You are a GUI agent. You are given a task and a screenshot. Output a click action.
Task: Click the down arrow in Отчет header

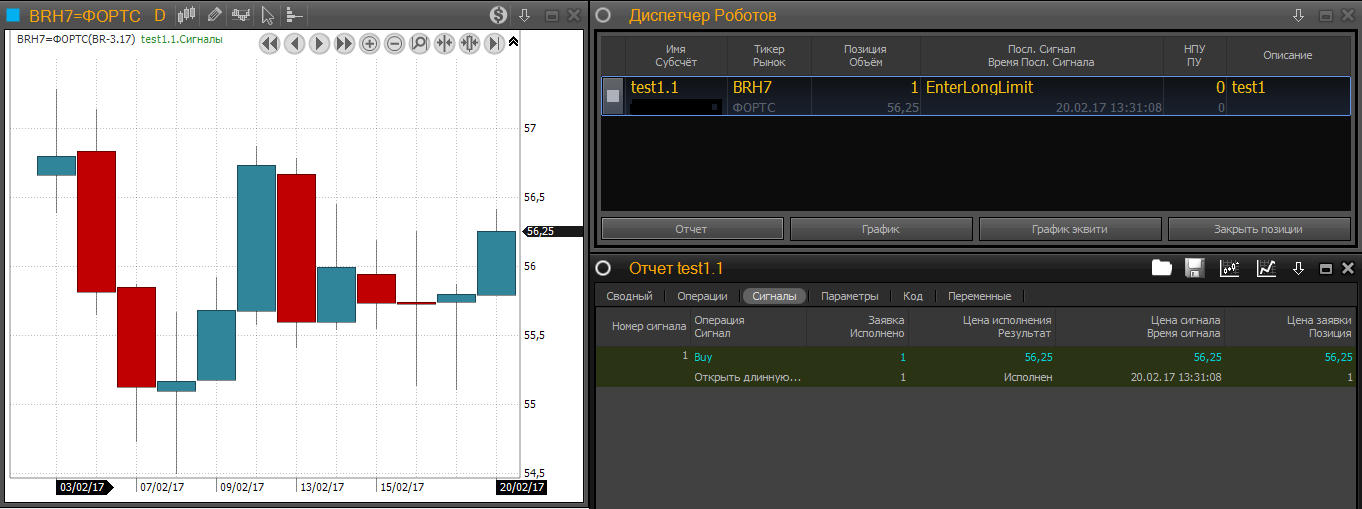pos(1298,268)
